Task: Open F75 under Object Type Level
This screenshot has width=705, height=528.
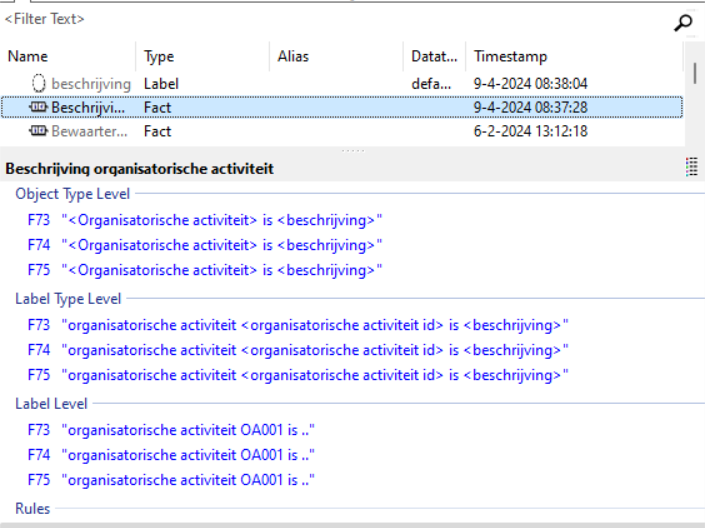Action: [x=38, y=270]
